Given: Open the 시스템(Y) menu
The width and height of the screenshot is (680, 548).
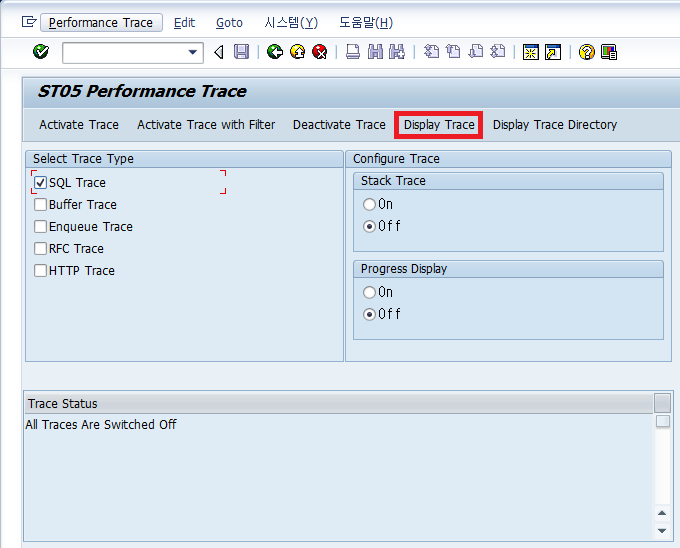Looking at the screenshot, I should tap(291, 23).
